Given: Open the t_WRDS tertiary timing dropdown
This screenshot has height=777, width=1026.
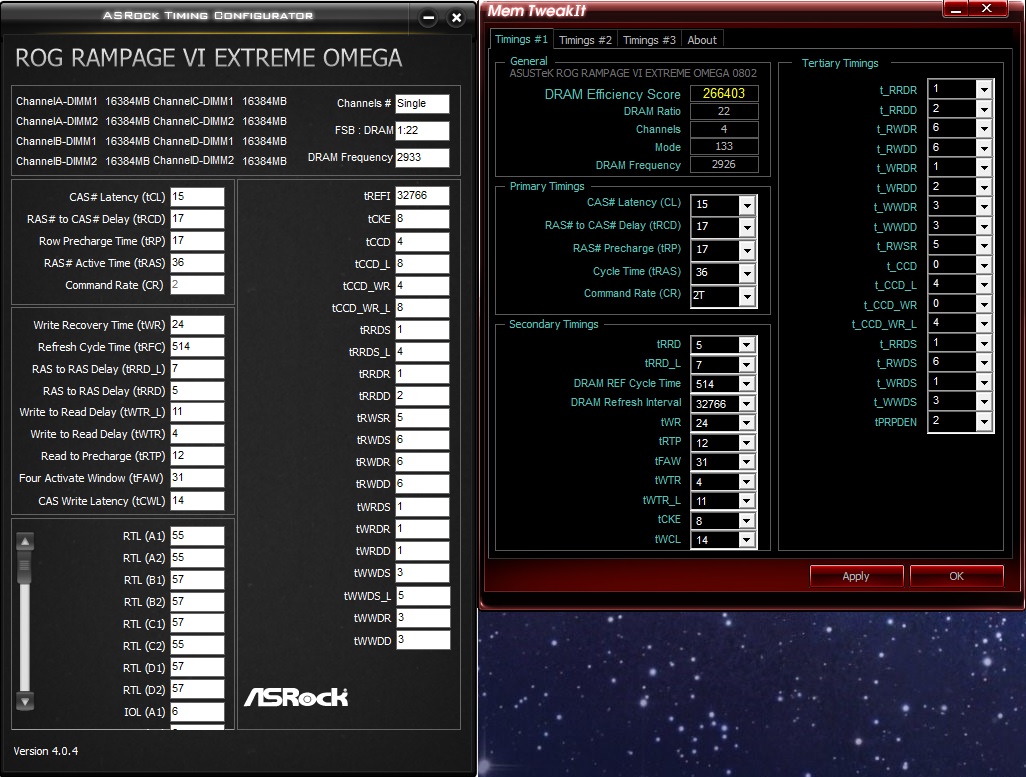Looking at the screenshot, I should [984, 382].
